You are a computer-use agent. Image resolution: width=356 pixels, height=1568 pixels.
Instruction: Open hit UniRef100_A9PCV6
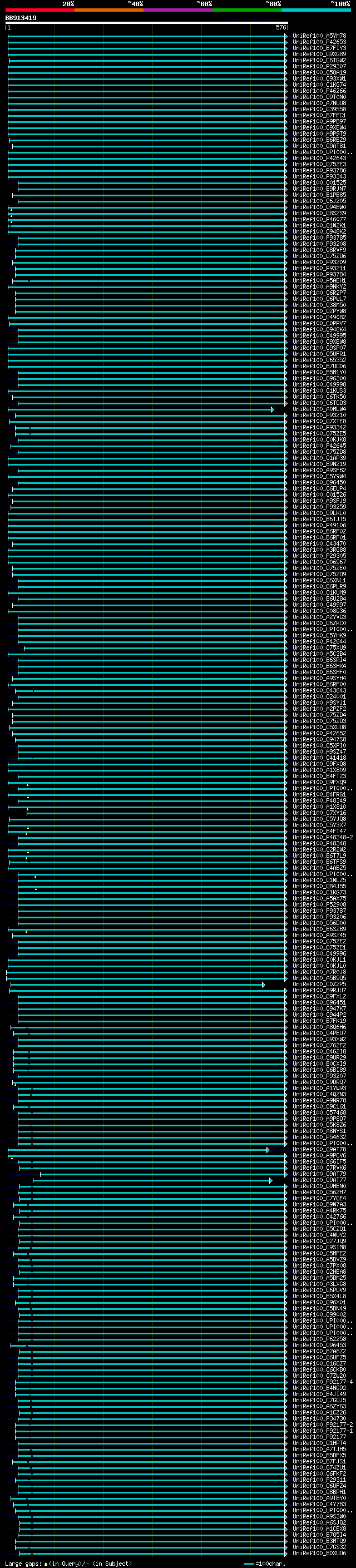point(319,1156)
